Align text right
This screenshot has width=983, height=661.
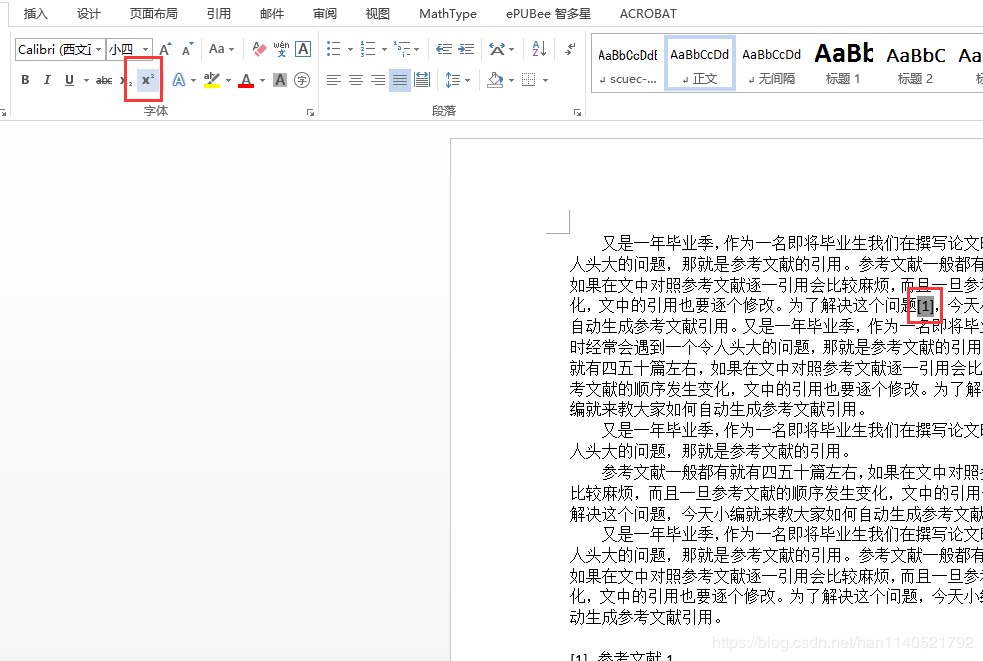tap(377, 80)
